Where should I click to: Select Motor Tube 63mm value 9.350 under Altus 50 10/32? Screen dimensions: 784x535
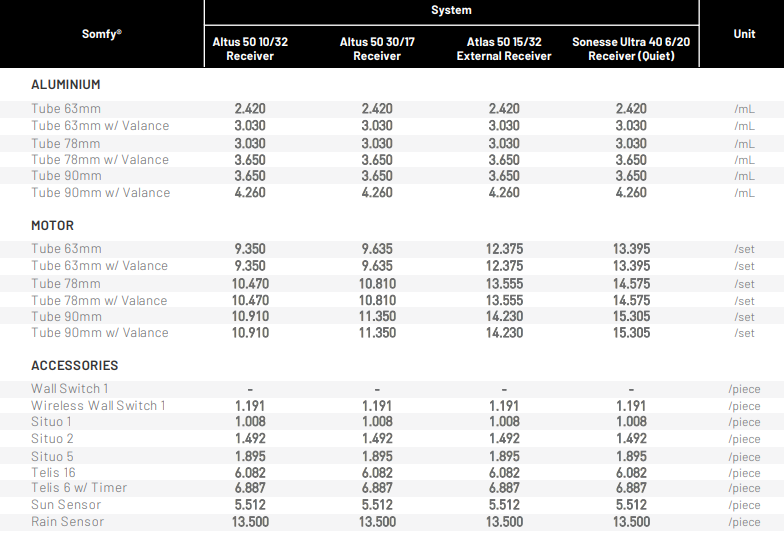(250, 248)
